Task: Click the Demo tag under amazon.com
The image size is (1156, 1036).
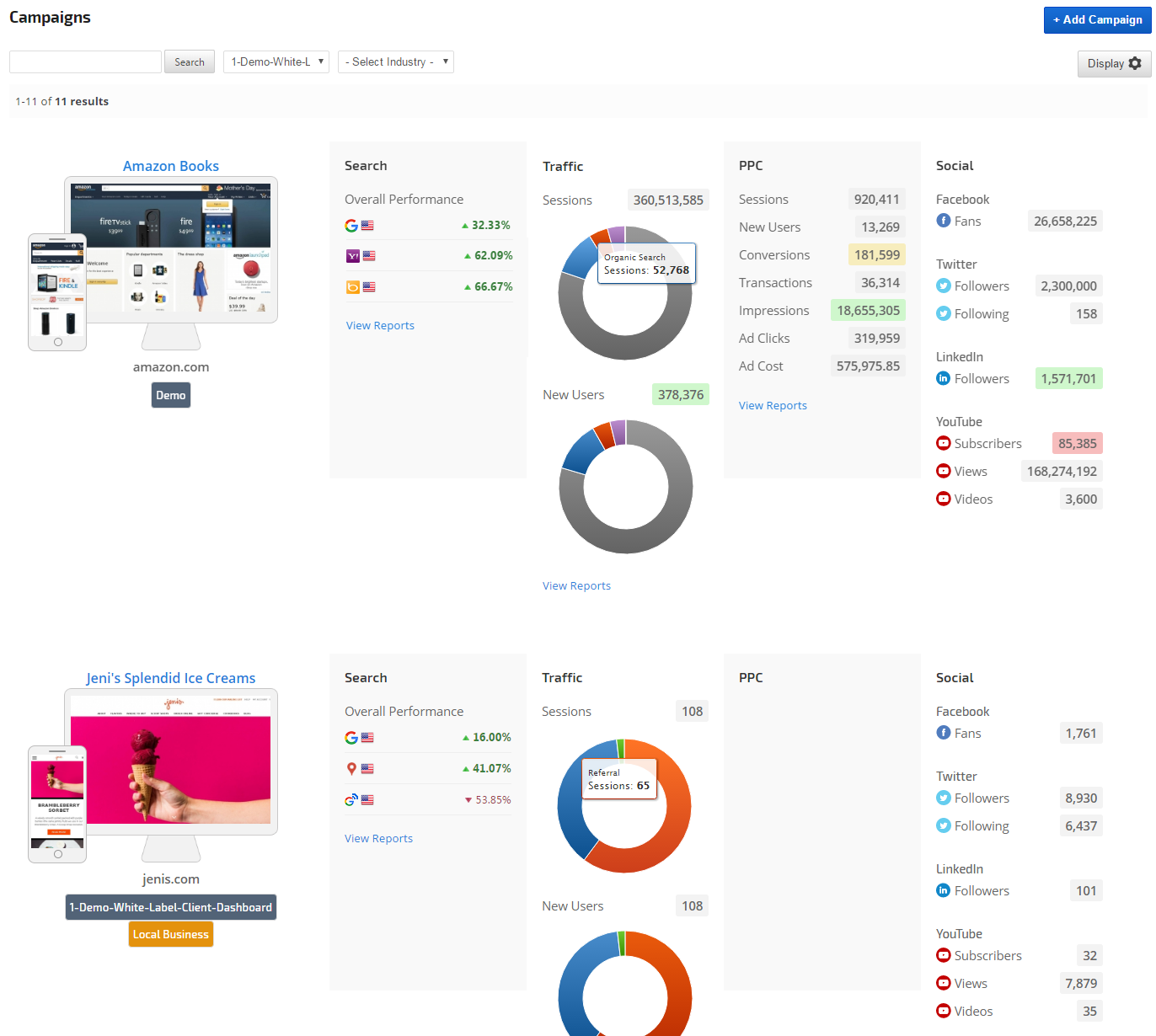Action: click(x=171, y=395)
